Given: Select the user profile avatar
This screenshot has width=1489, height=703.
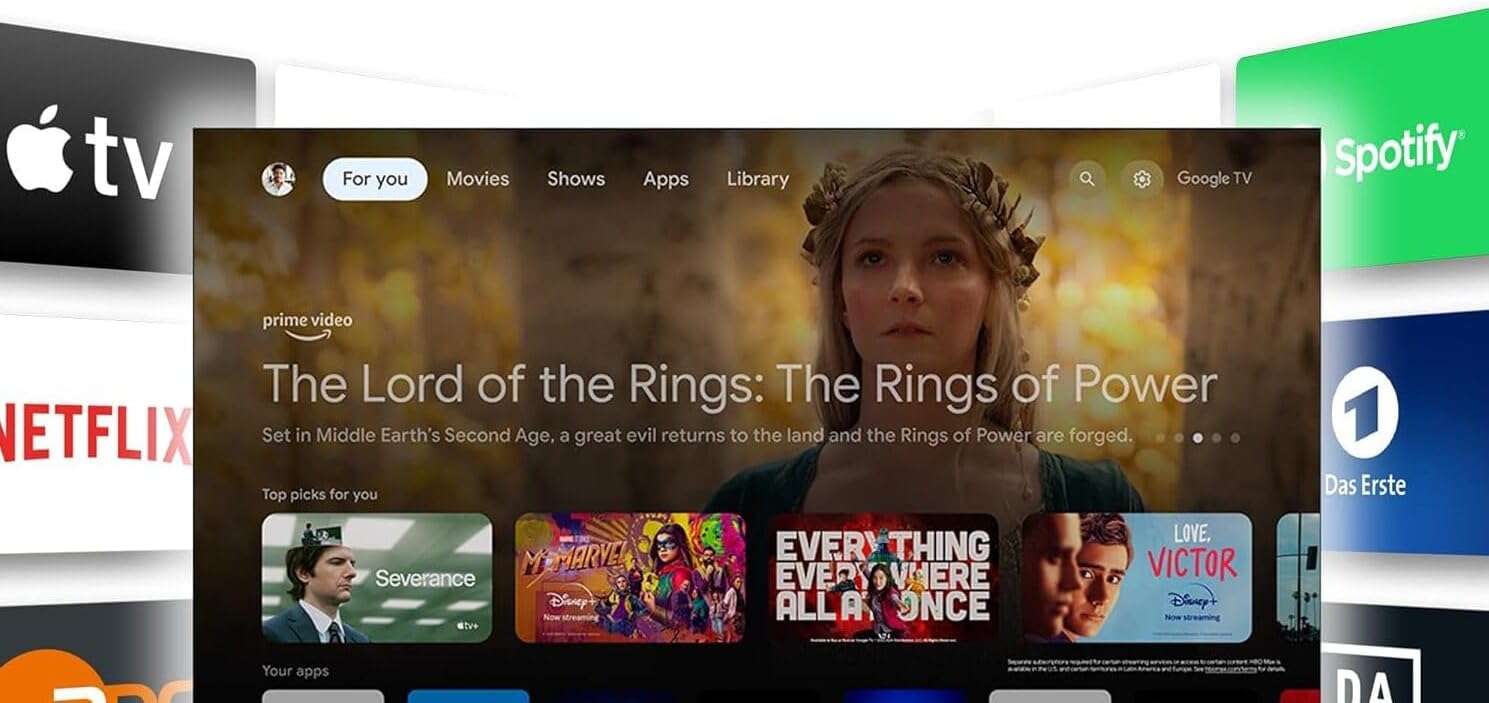Looking at the screenshot, I should 278,179.
